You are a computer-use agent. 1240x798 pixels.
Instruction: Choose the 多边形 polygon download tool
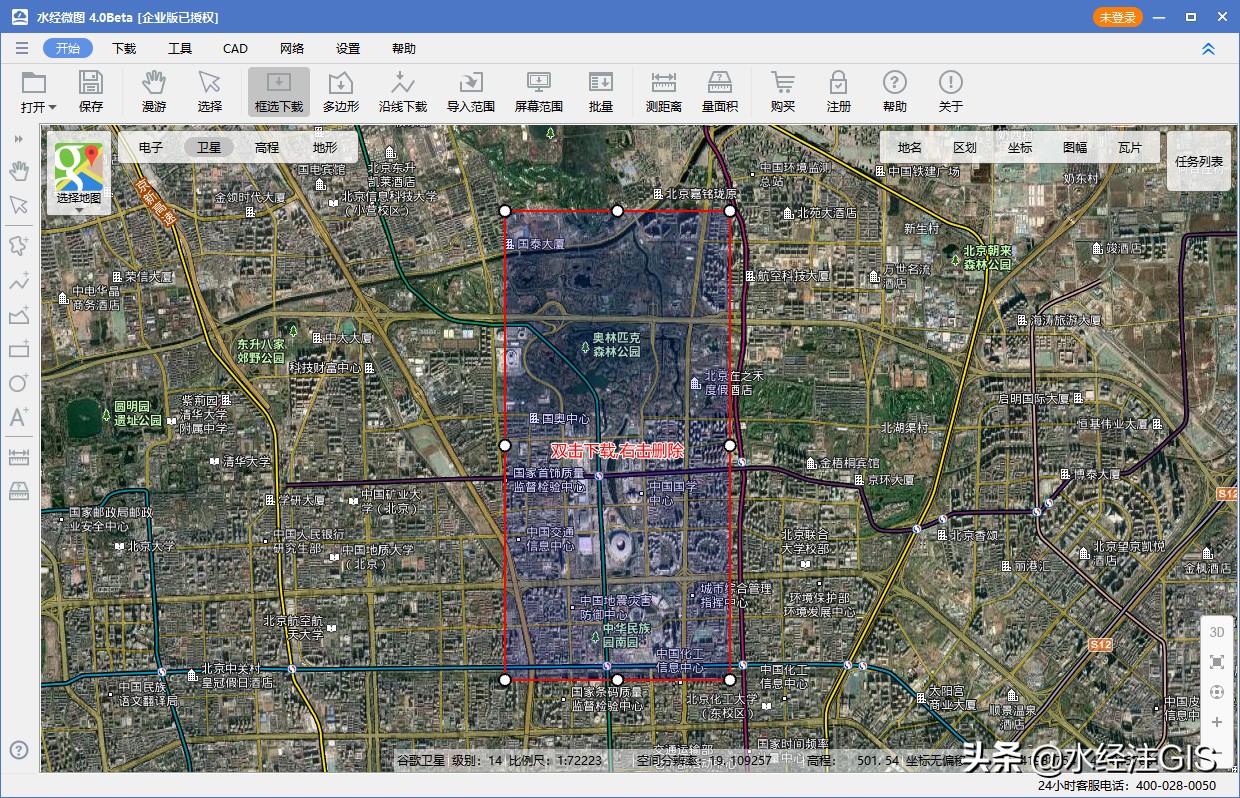coord(340,92)
